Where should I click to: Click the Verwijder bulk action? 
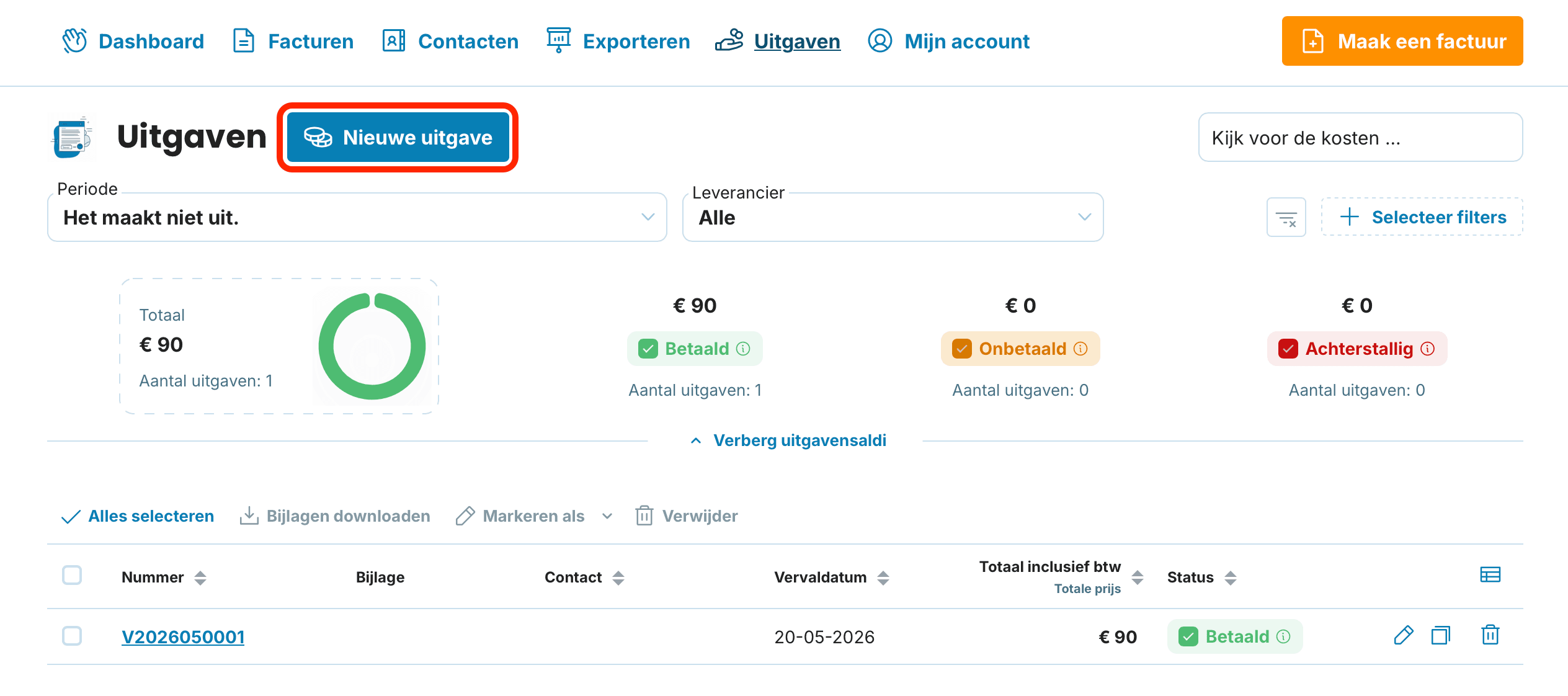(687, 516)
